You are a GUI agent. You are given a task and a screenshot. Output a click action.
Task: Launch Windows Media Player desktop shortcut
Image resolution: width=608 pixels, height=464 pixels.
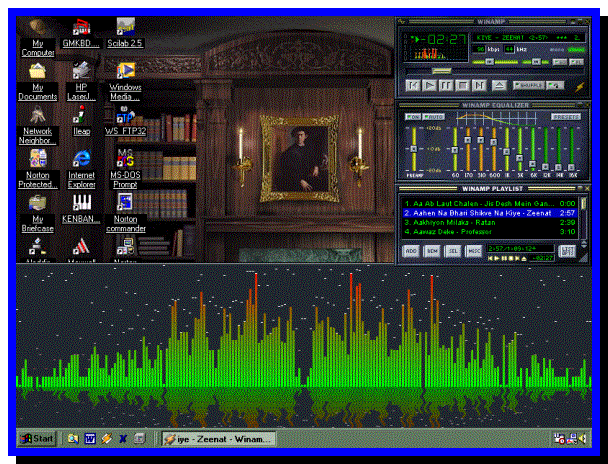[126, 82]
